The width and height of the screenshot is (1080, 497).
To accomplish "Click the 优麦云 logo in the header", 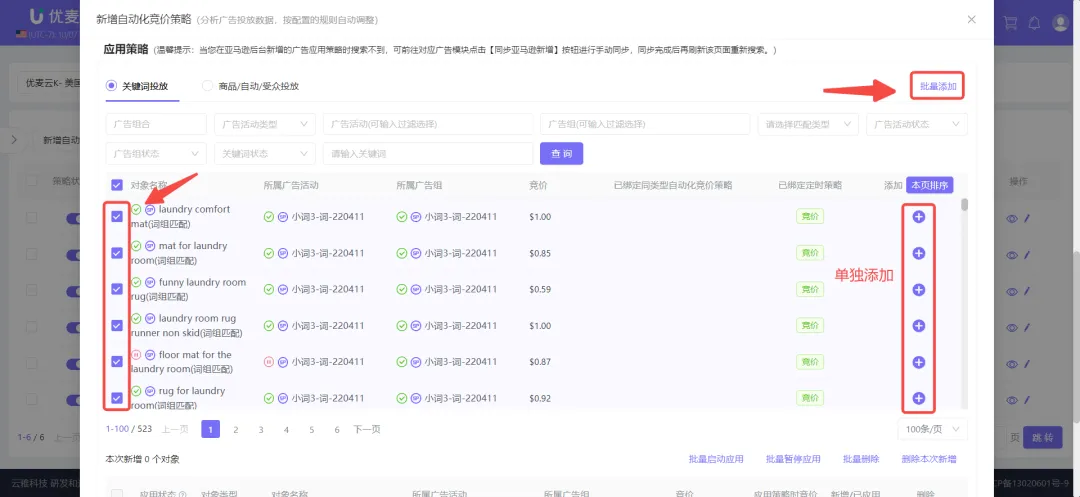I will point(55,16).
